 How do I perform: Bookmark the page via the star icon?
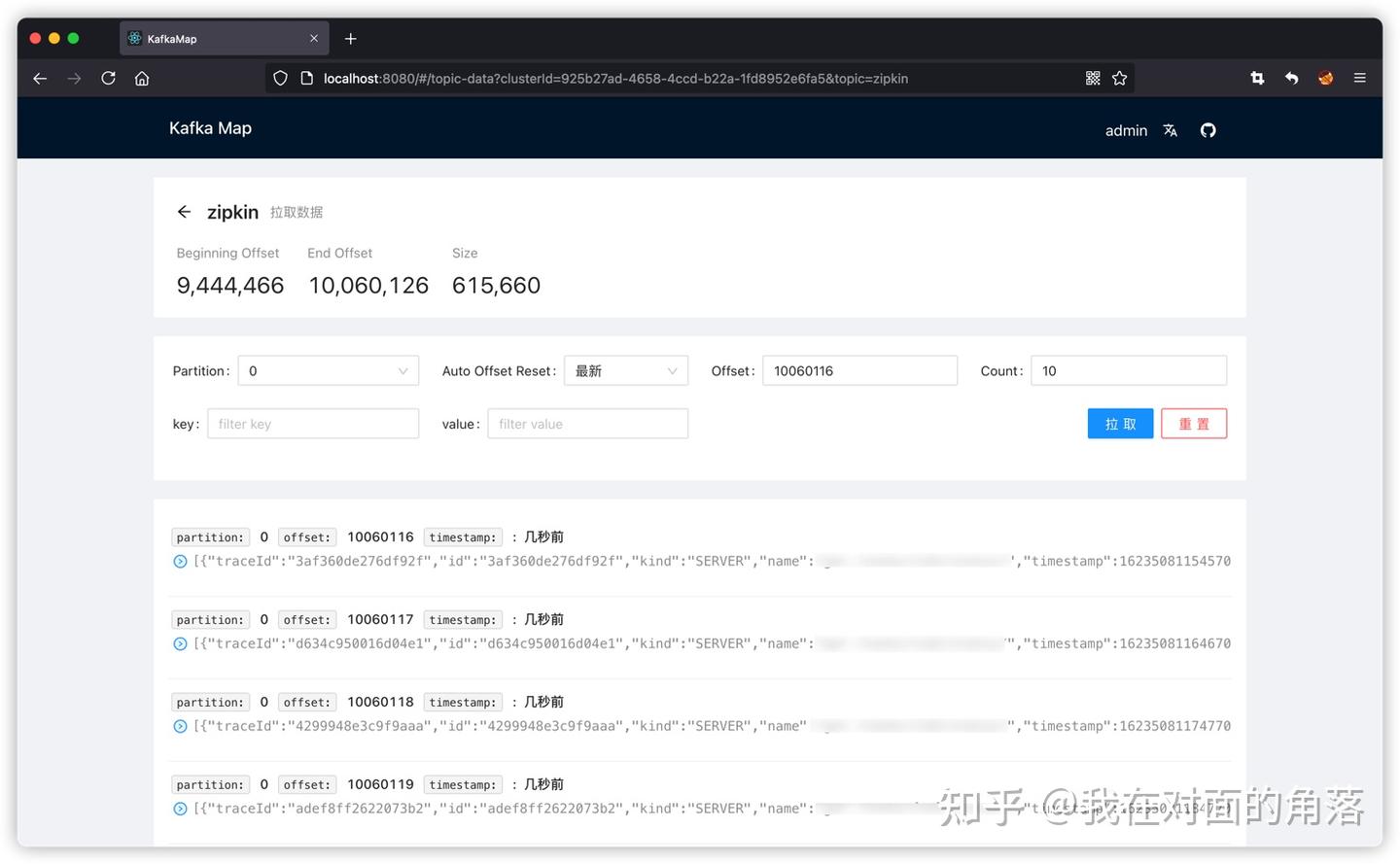(1119, 78)
